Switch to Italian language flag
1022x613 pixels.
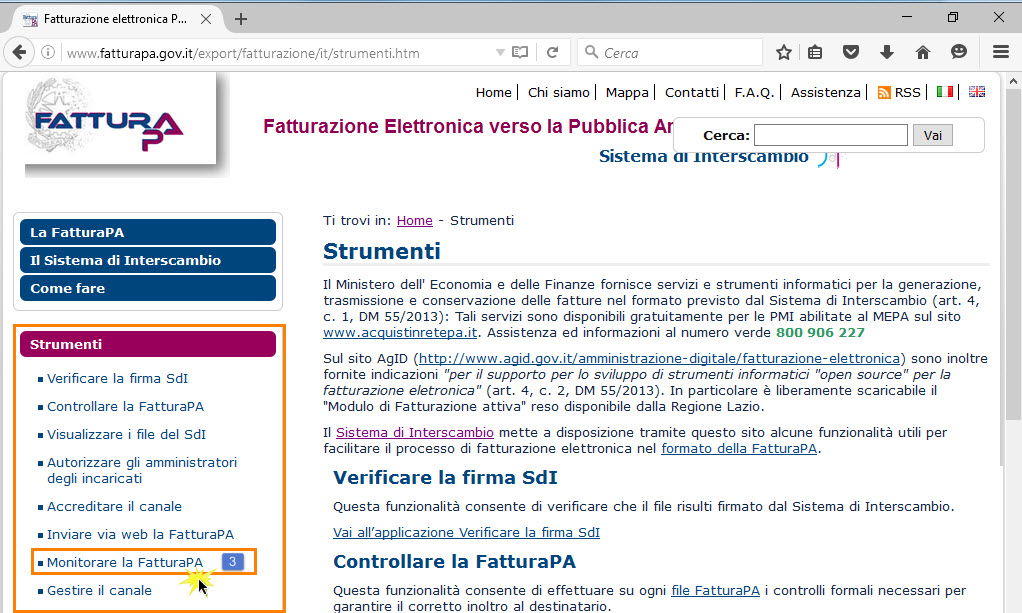[944, 91]
